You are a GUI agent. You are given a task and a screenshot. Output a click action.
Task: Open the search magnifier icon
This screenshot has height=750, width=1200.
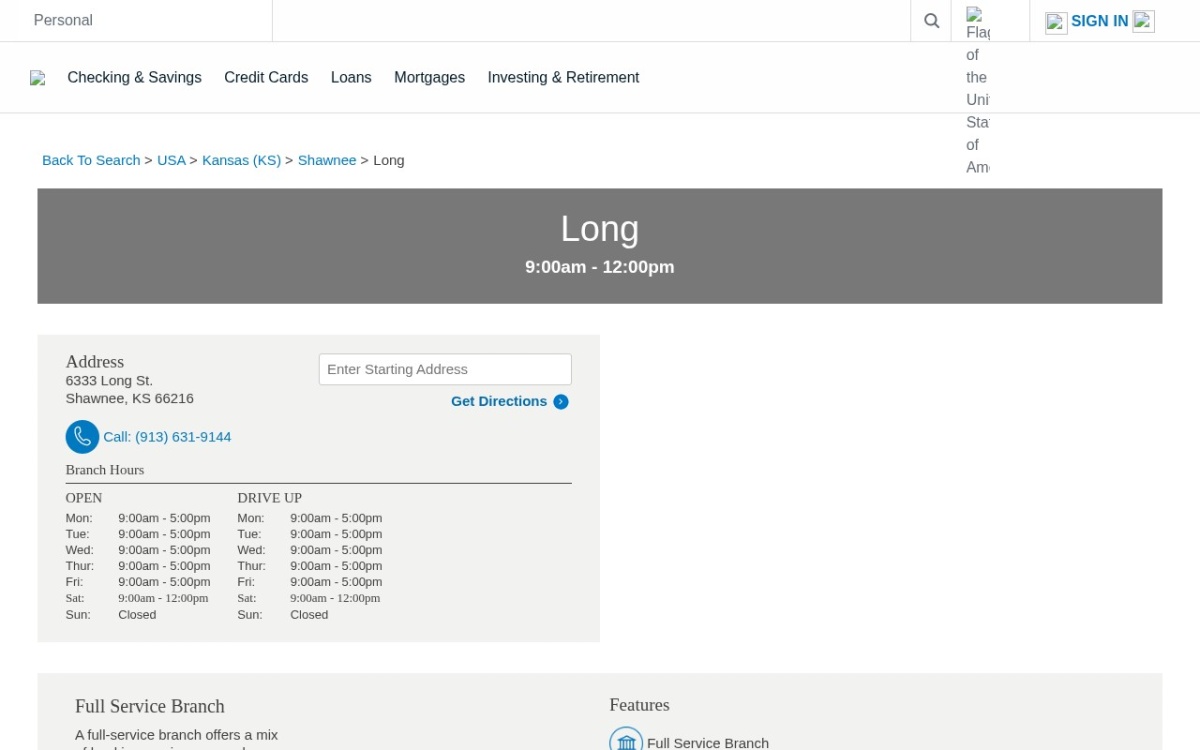pyautogui.click(x=931, y=20)
